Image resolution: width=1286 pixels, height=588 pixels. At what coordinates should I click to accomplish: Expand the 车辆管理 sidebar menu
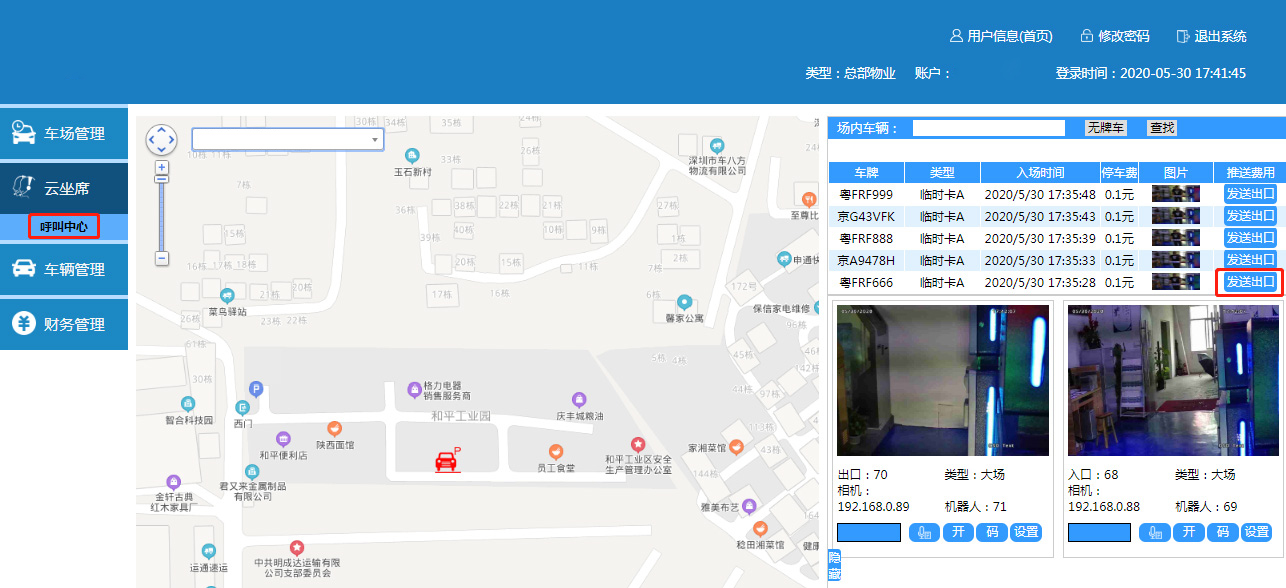click(x=64, y=269)
